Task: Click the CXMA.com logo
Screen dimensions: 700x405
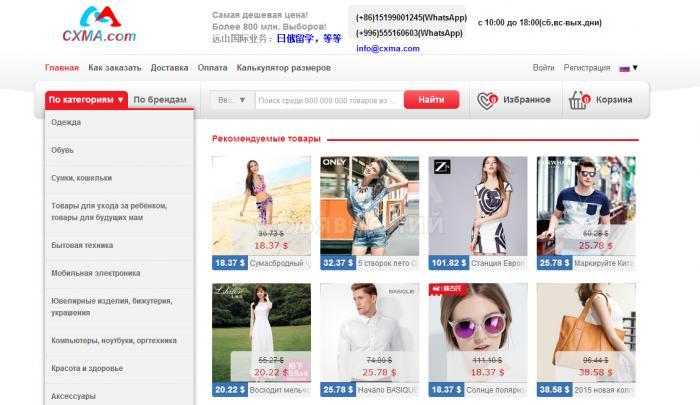Action: [x=99, y=25]
